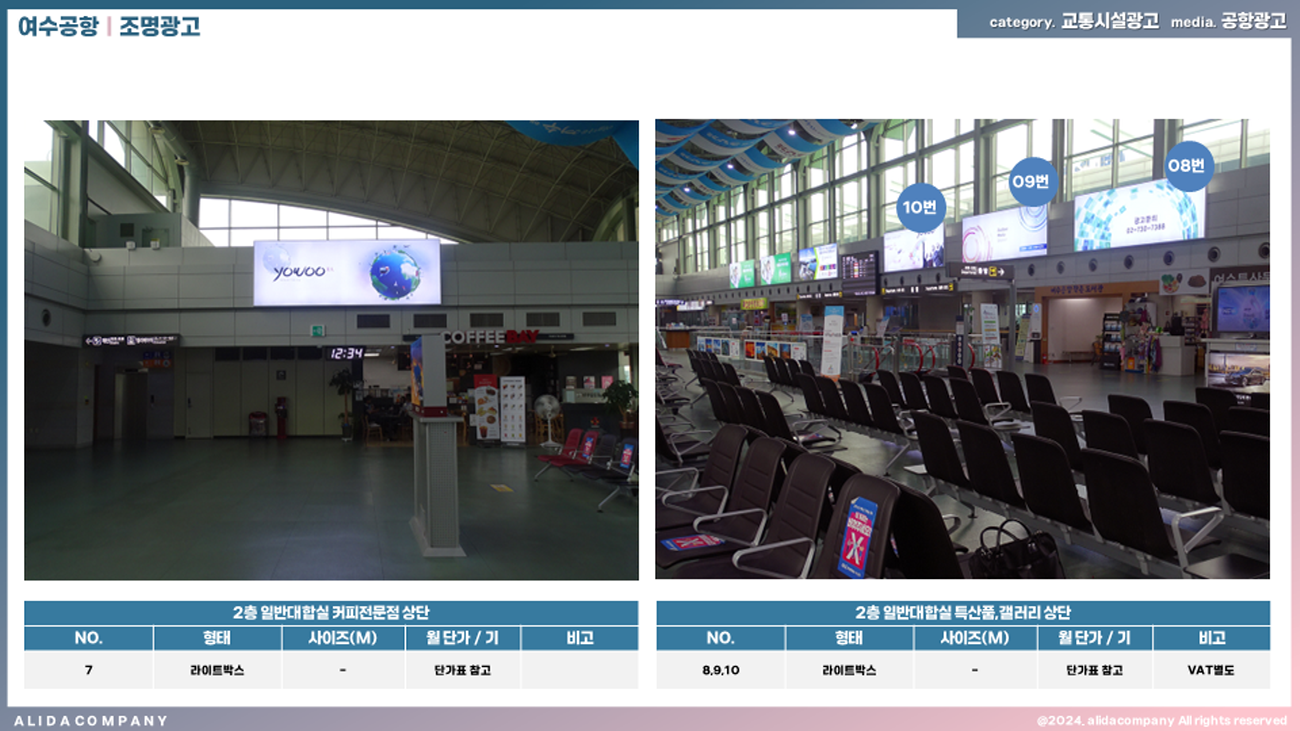This screenshot has height=731, width=1300.
Task: Click the 교통시설광고 category label
Action: [1110, 22]
